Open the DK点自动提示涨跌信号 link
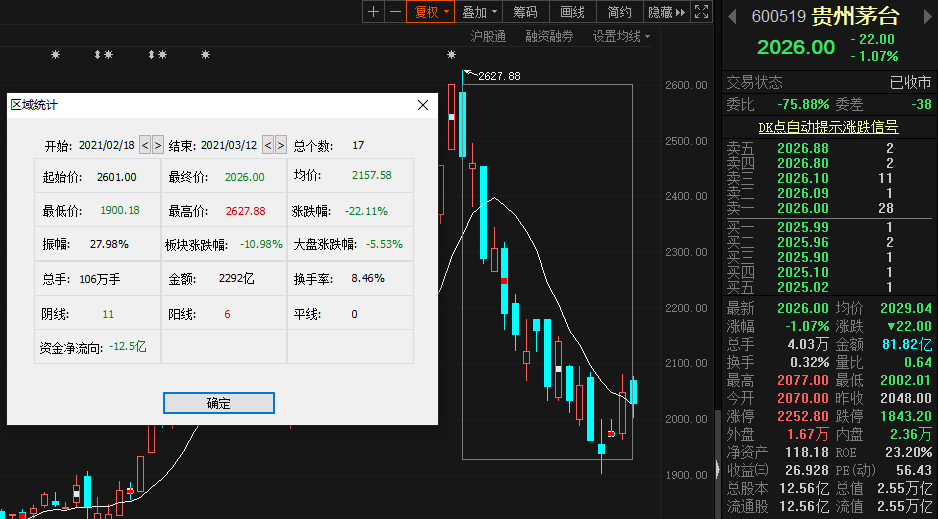This screenshot has width=938, height=519. [x=827, y=127]
